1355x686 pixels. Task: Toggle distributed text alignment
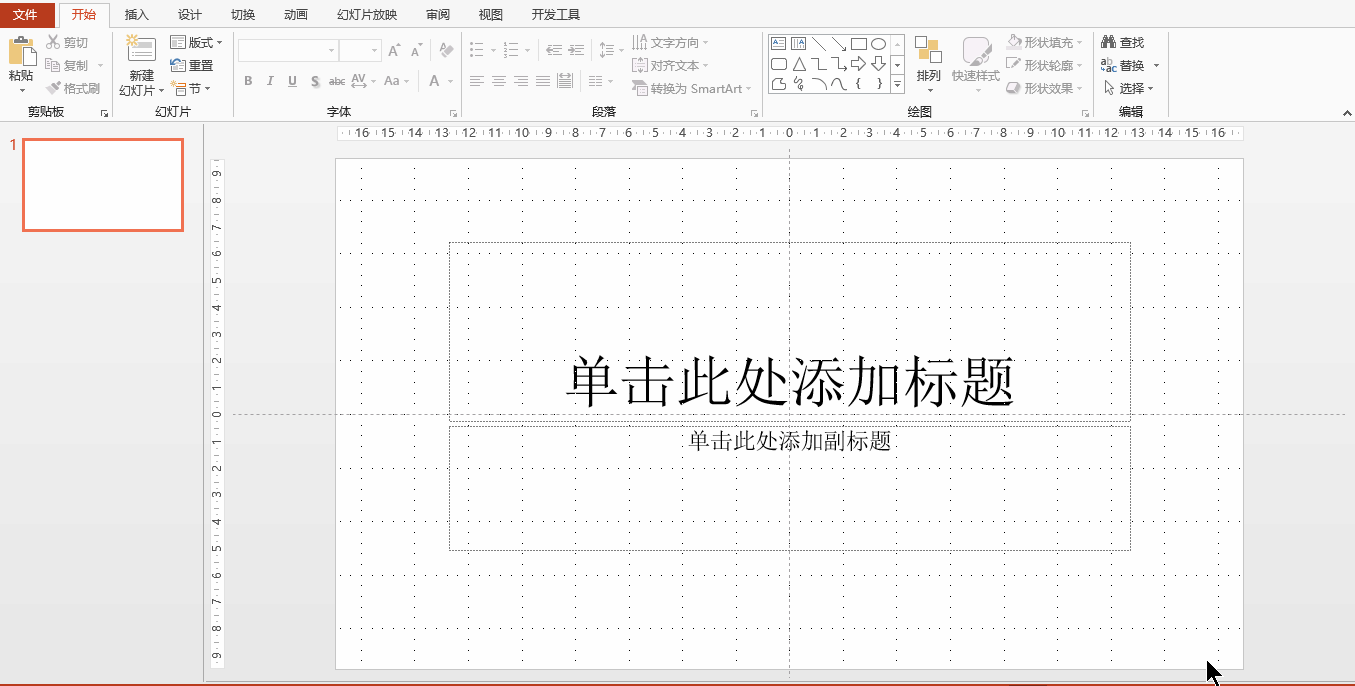(x=565, y=81)
